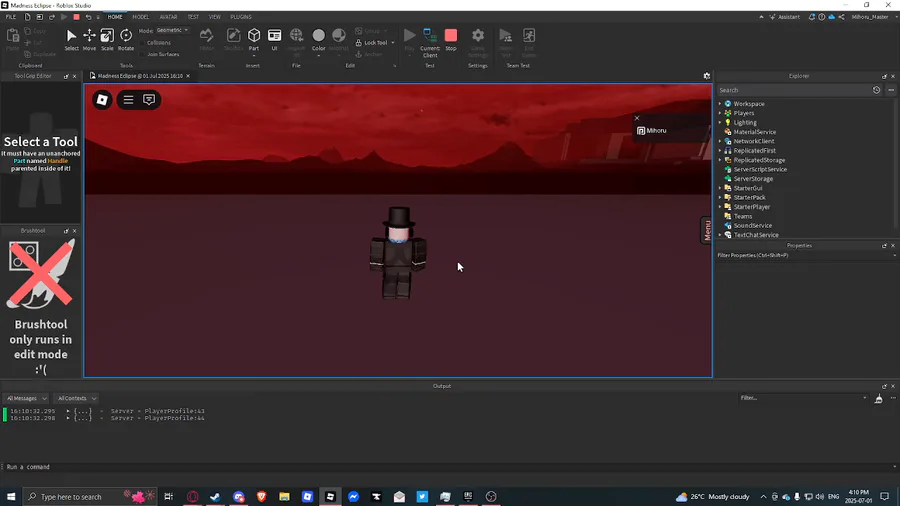Click the Import 3D icon

tap(296, 39)
